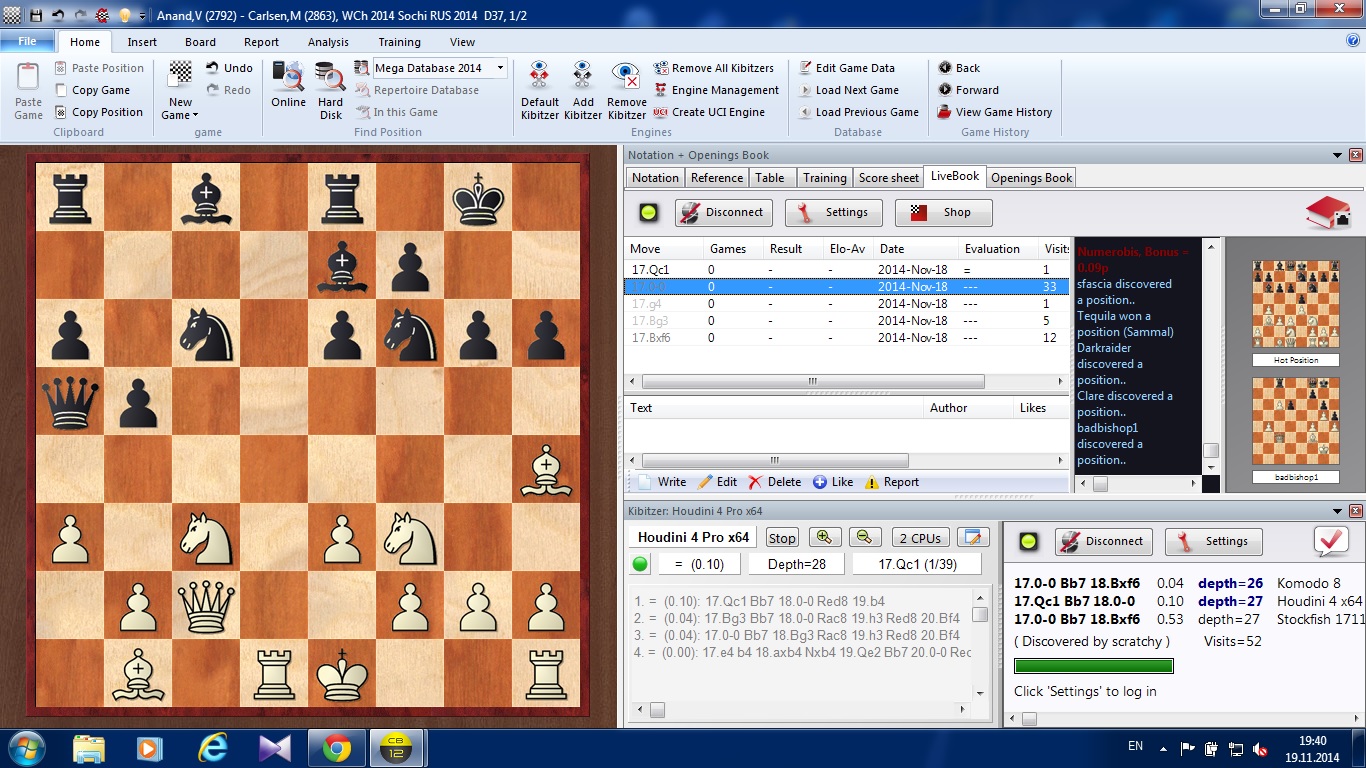Click the Add Kibitzer icon
Screen dimensions: 1366x768
[583, 77]
